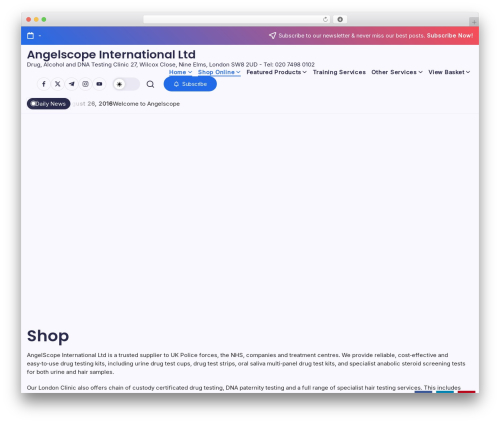Visit the Telegram social icon

(72, 84)
